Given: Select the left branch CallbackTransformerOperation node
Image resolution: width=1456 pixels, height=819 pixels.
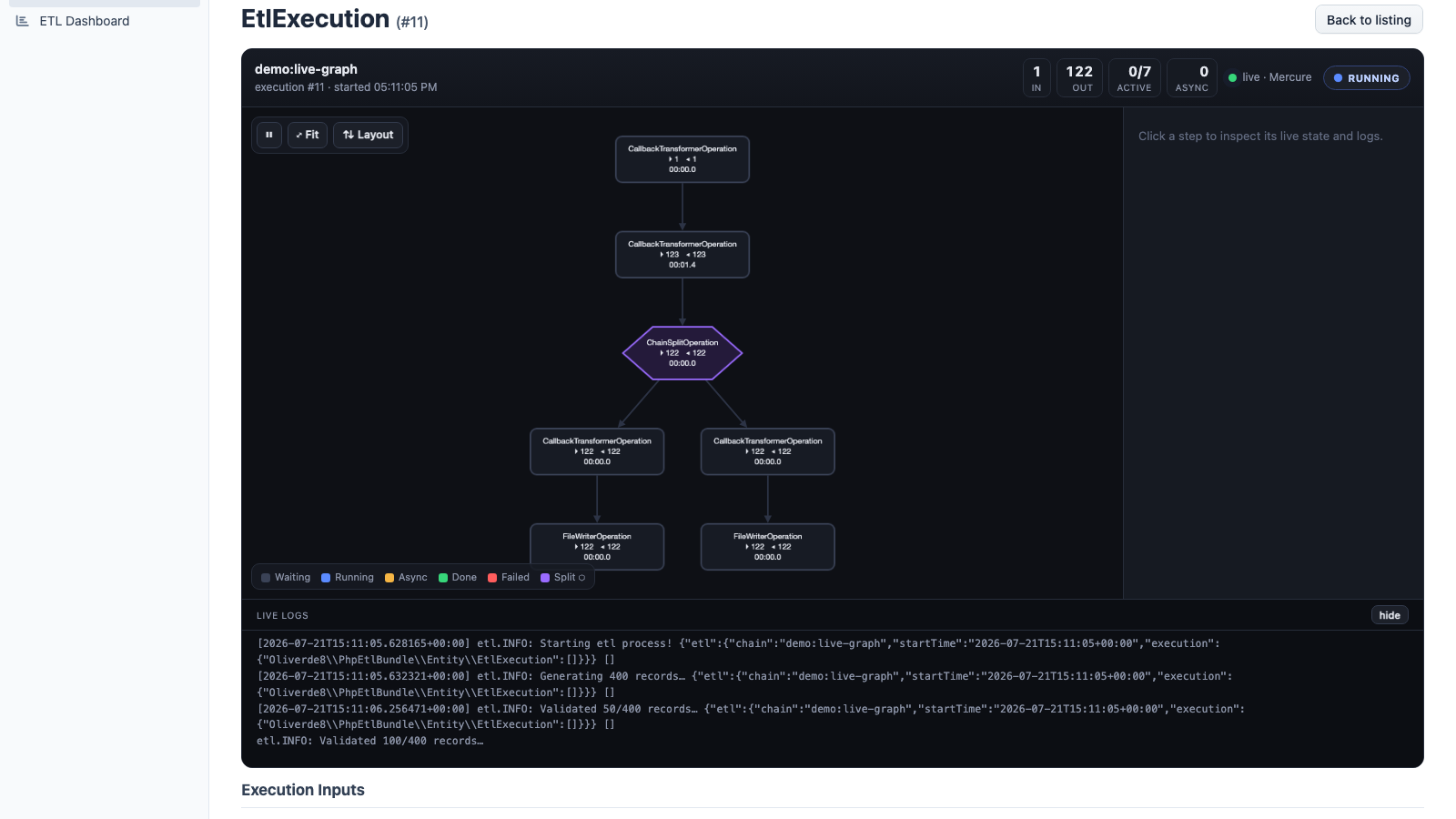Looking at the screenshot, I should 597,451.
